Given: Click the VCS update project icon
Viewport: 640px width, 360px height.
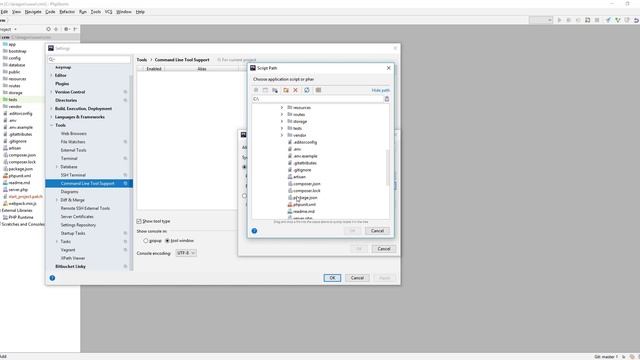Looking at the screenshot, I should (x=608, y=20).
